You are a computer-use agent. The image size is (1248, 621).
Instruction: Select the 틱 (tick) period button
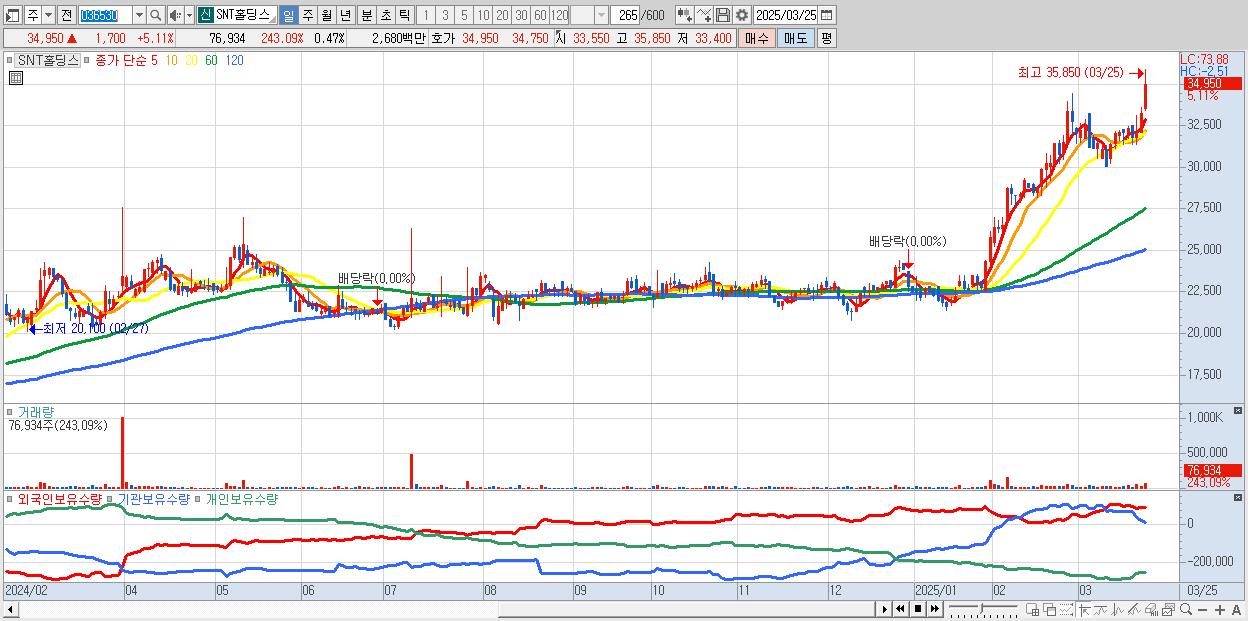pos(404,15)
